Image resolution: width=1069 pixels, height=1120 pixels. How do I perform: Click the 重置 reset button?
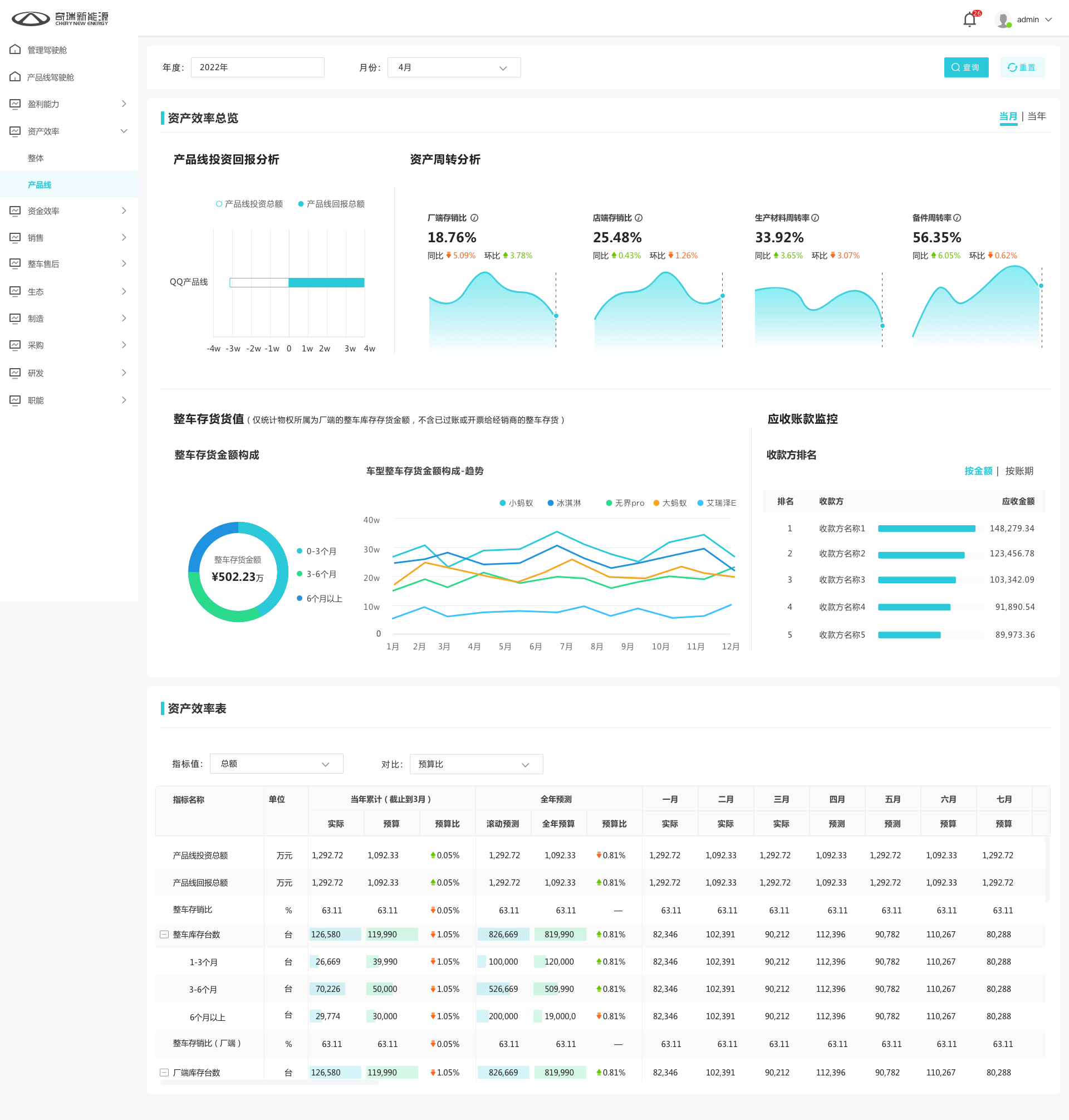pos(1022,67)
